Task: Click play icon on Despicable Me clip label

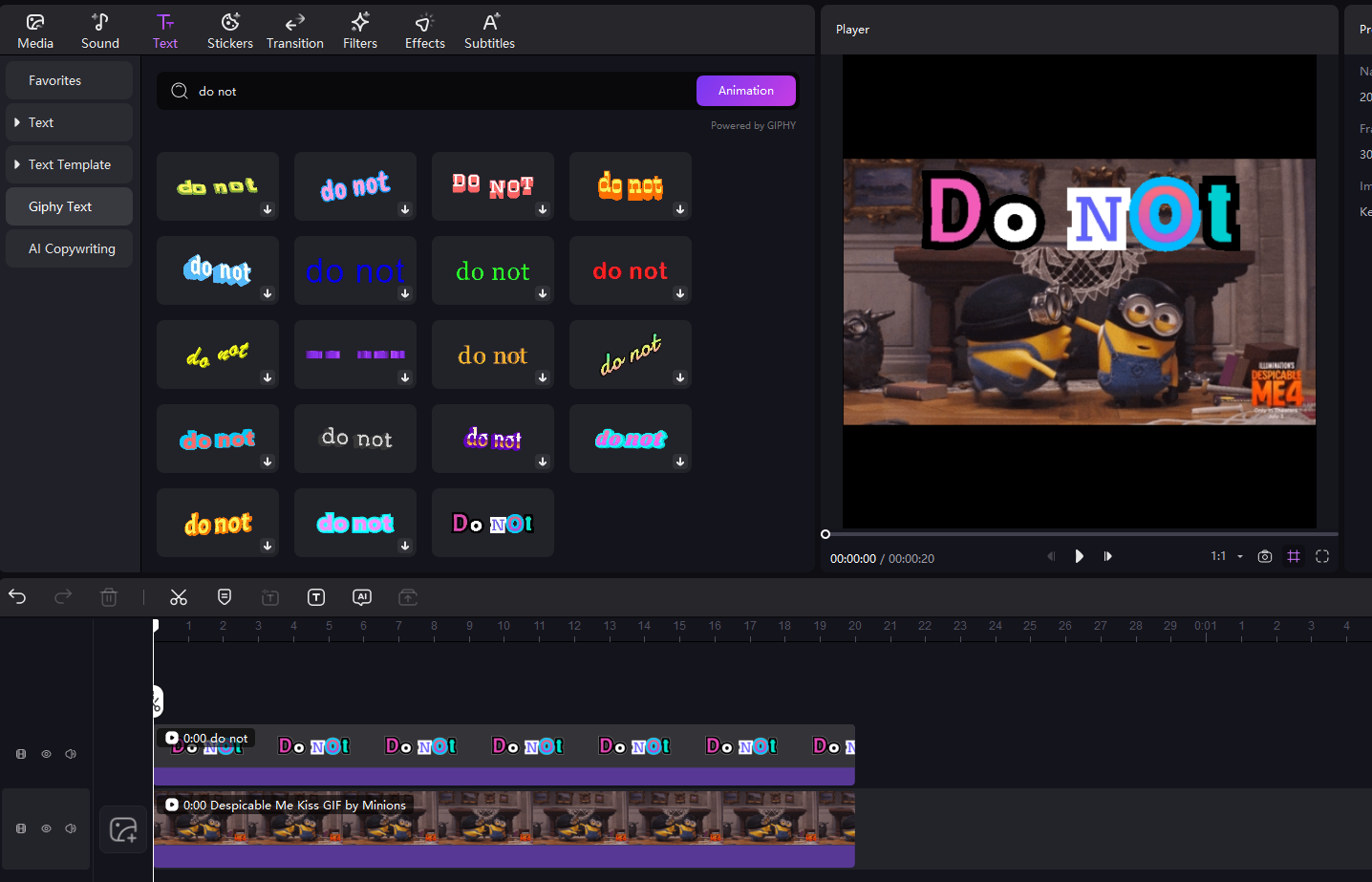Action: point(172,805)
